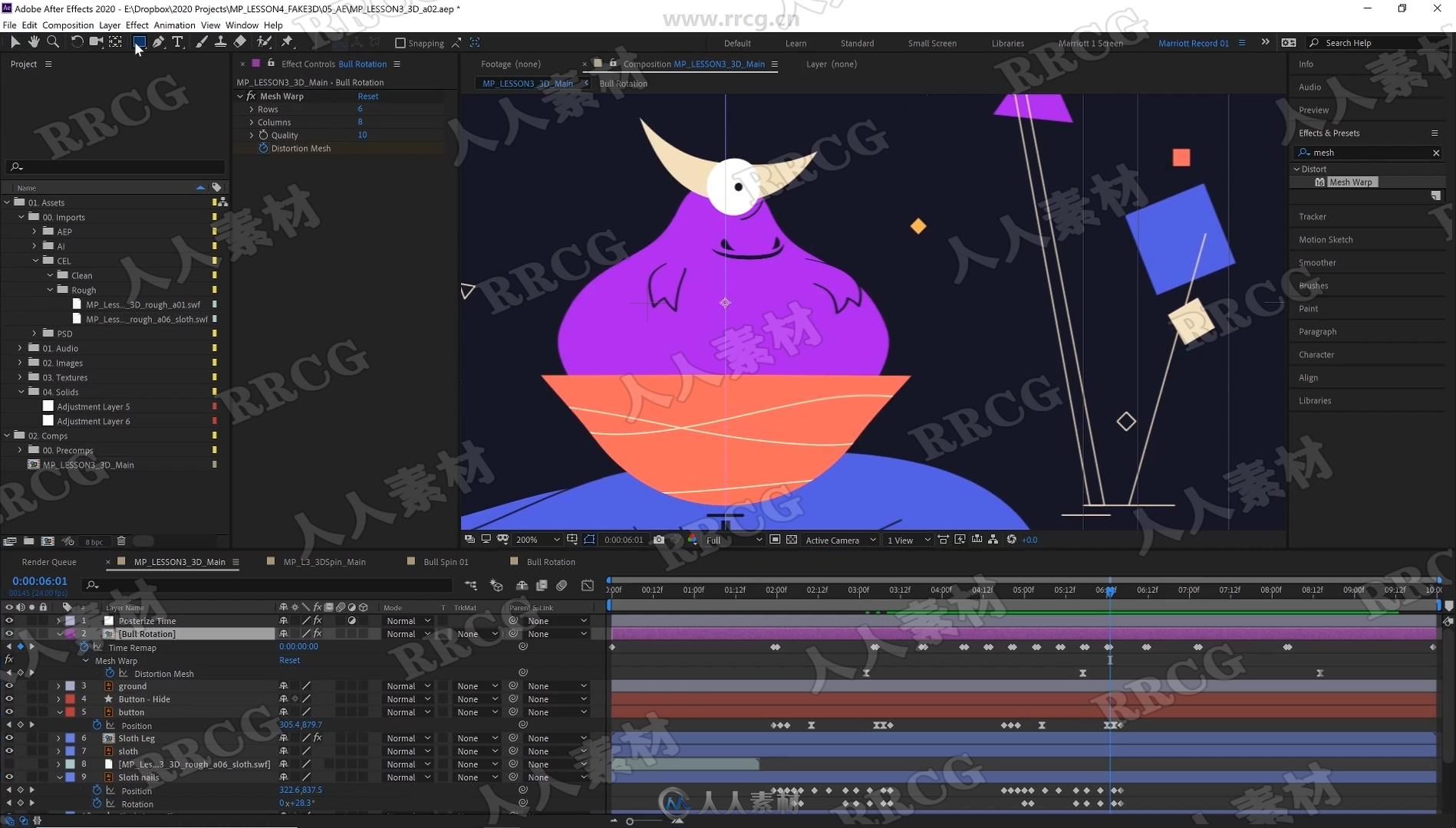Toggle region of interest in viewer

coord(775,540)
